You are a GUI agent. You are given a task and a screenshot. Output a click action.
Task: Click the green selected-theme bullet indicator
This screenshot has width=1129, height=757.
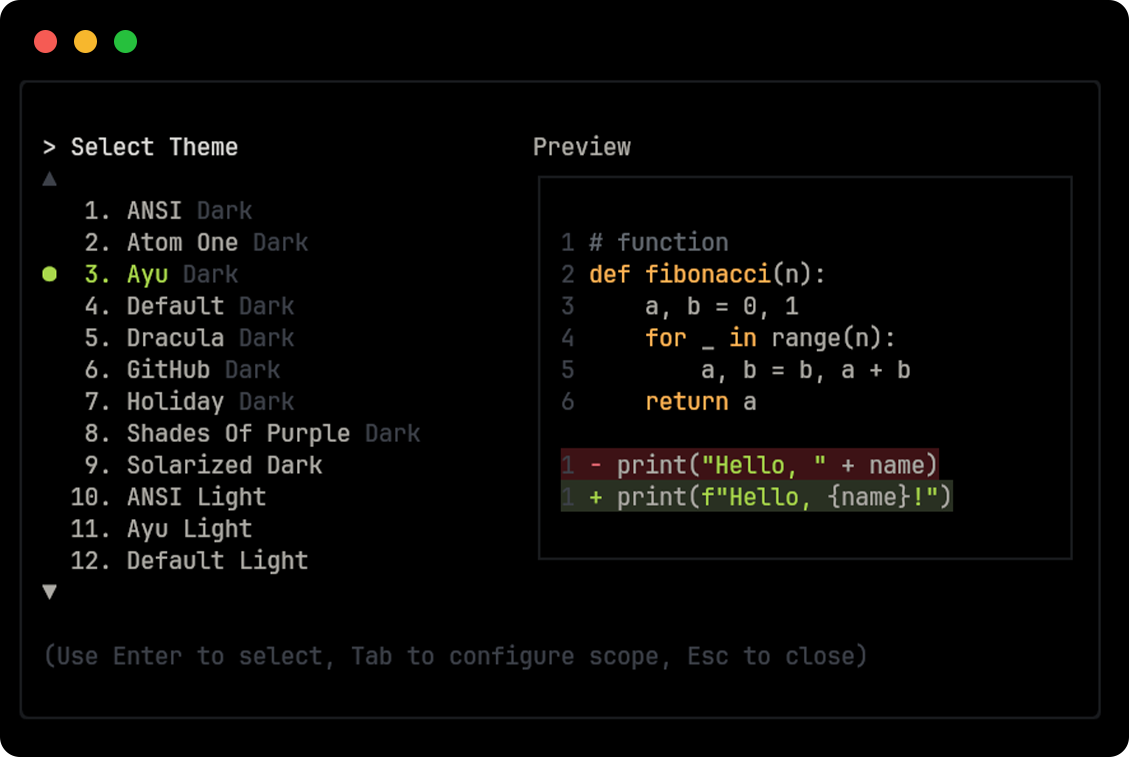(50, 274)
